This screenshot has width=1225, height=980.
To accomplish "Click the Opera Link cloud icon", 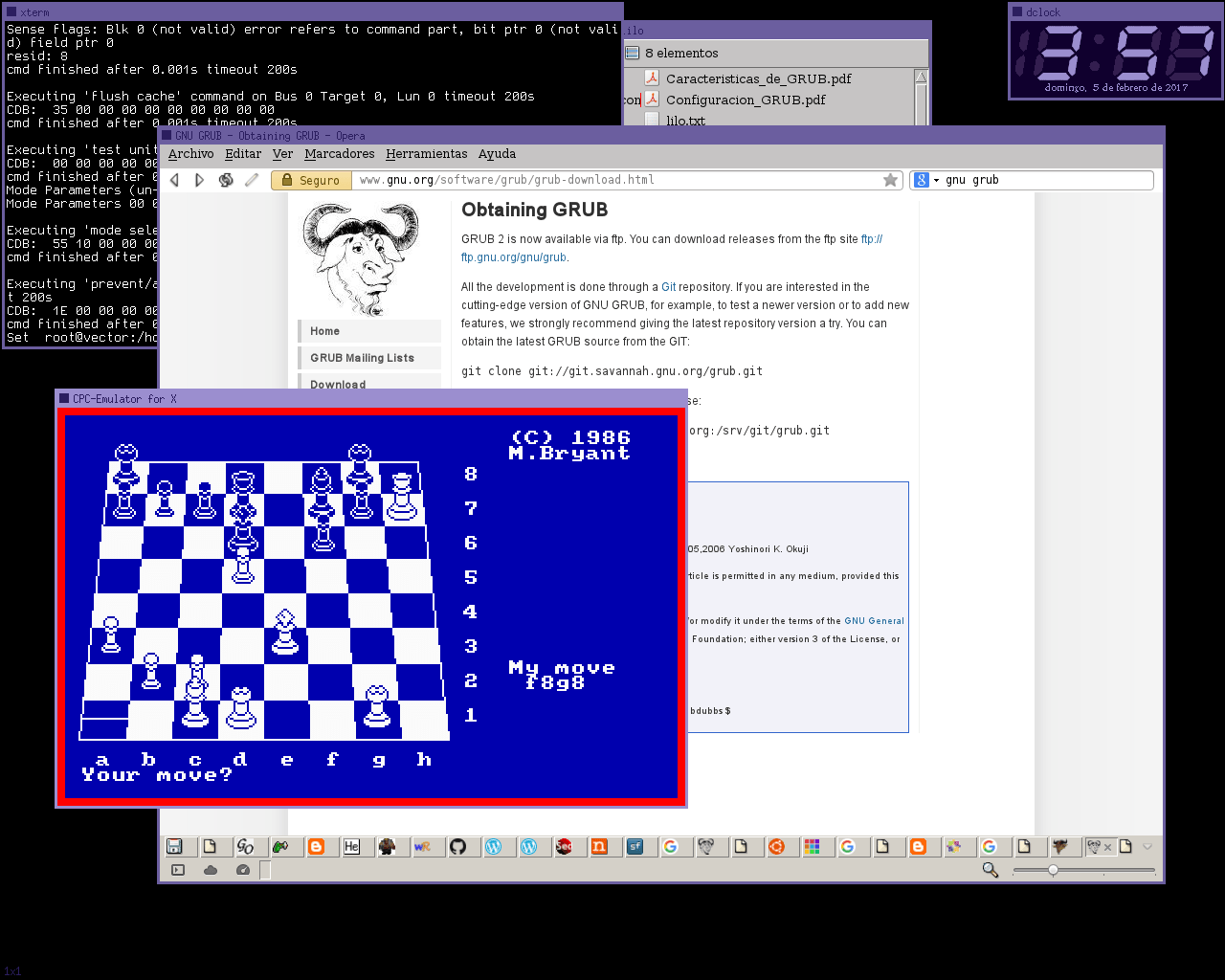I will pos(211,870).
